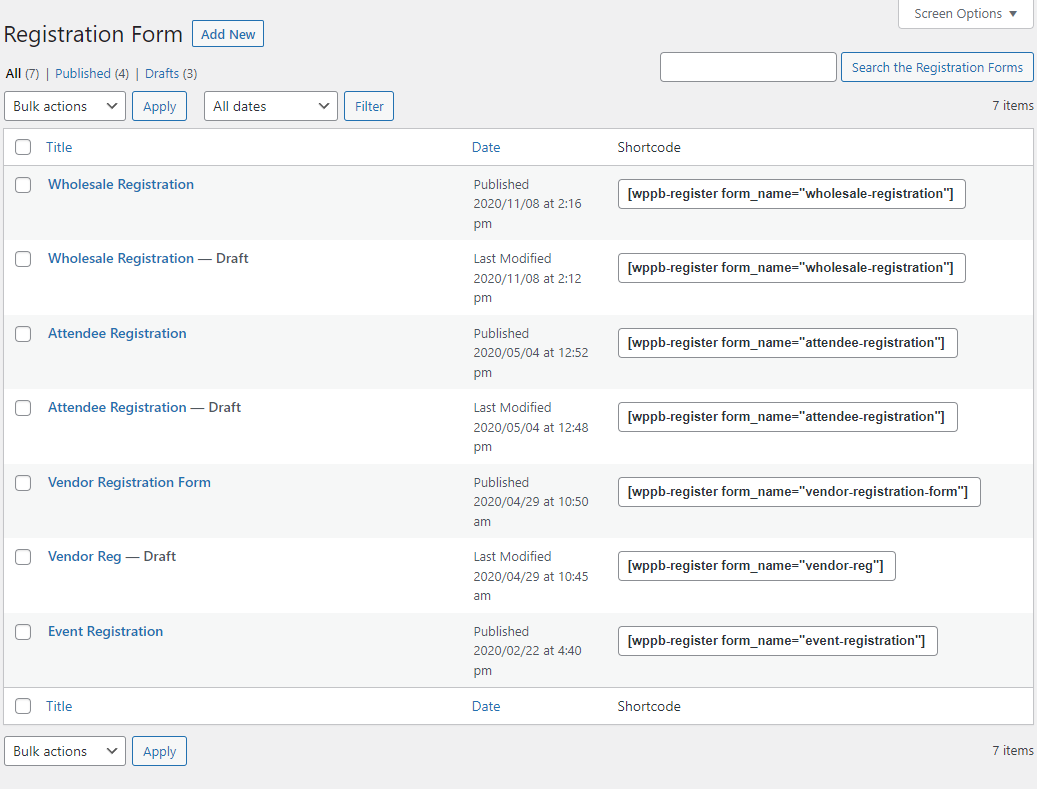1037x789 pixels.
Task: Toggle the select-all checkbox in header
Action: point(23,147)
